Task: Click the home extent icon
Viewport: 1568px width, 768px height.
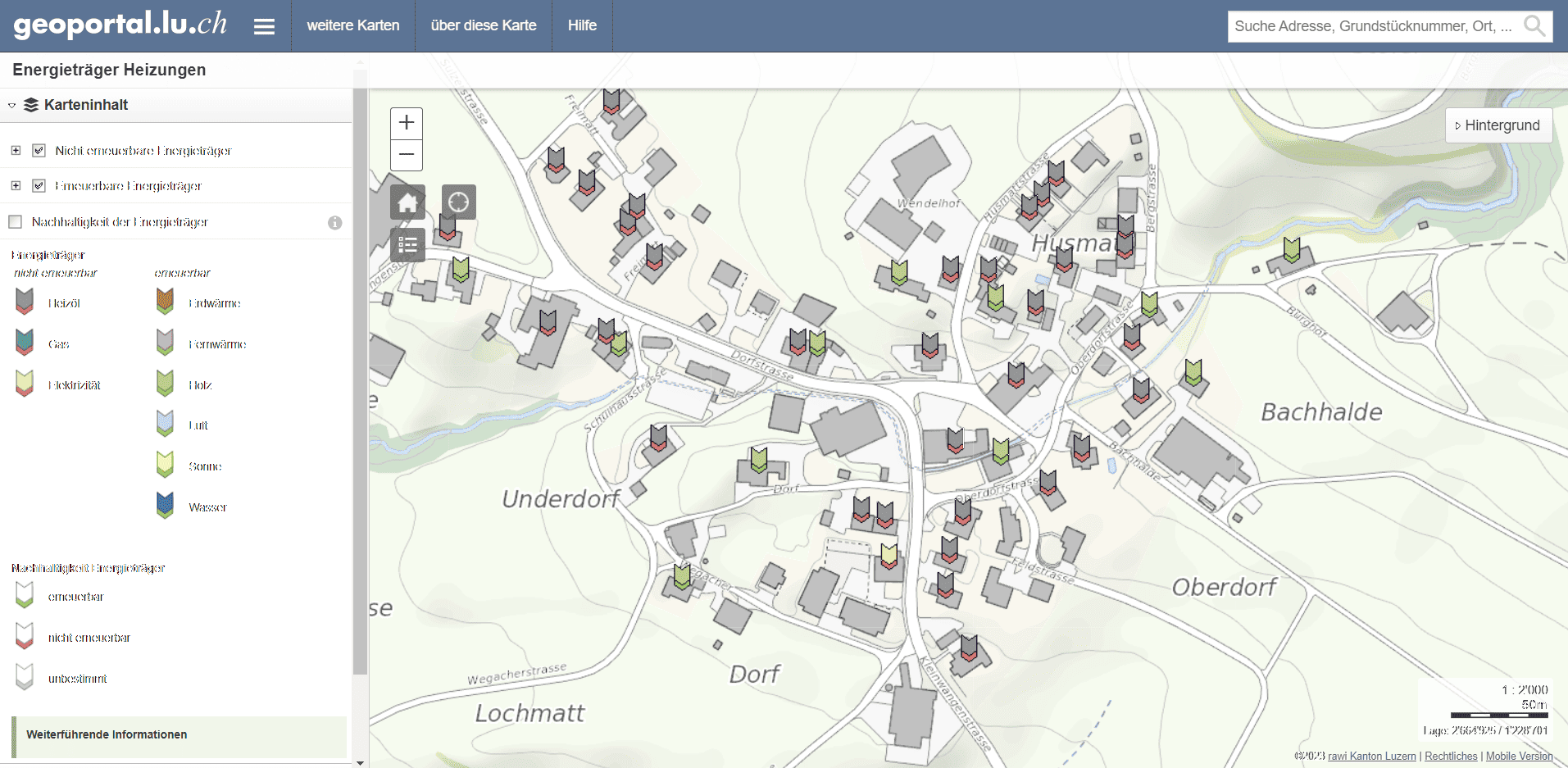Action: 407,202
